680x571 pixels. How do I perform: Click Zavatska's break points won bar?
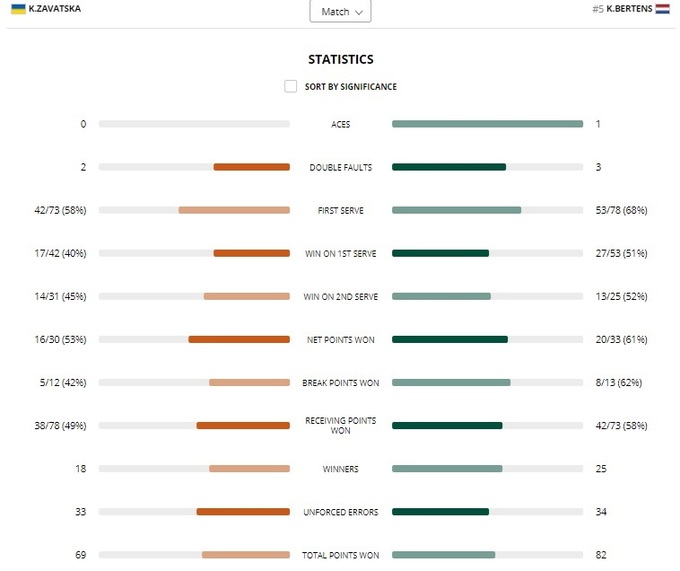point(249,382)
